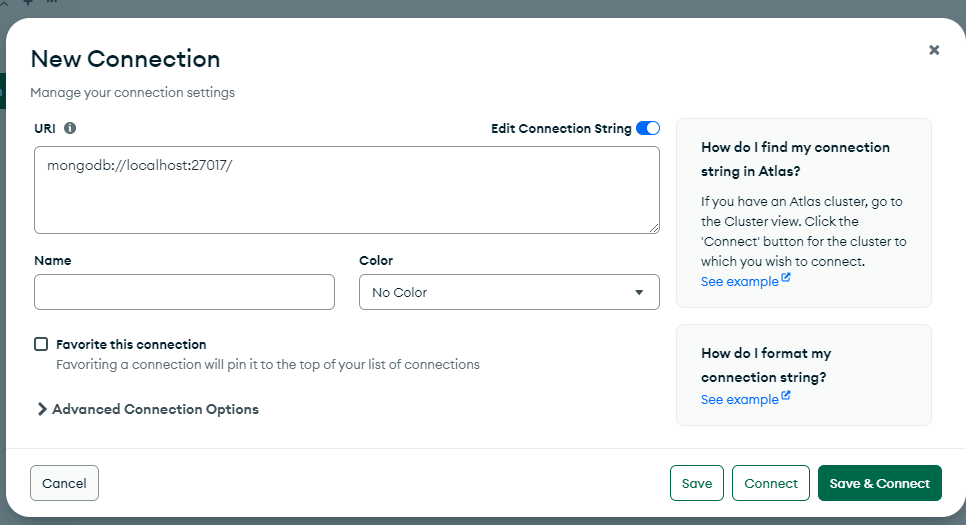The image size is (966, 525).
Task: Open the No Color dropdown
Action: [509, 292]
